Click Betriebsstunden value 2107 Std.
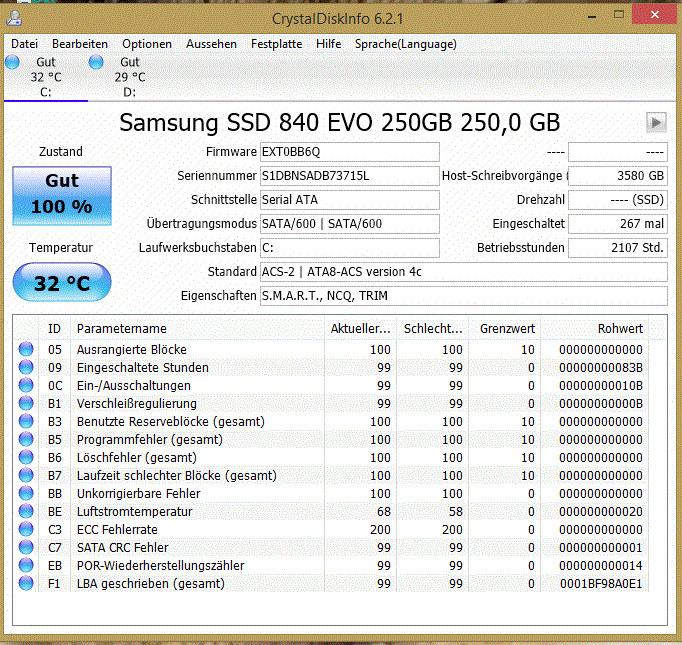This screenshot has height=645, width=682. click(618, 247)
